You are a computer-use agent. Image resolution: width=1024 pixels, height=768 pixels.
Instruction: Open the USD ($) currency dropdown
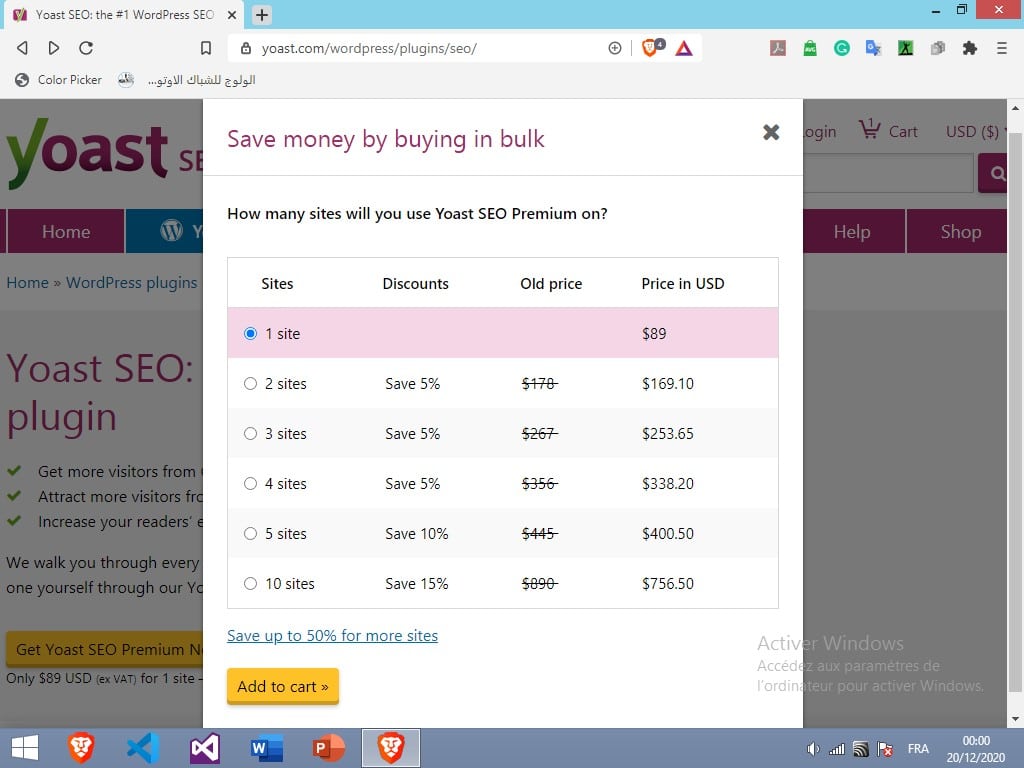pos(972,132)
